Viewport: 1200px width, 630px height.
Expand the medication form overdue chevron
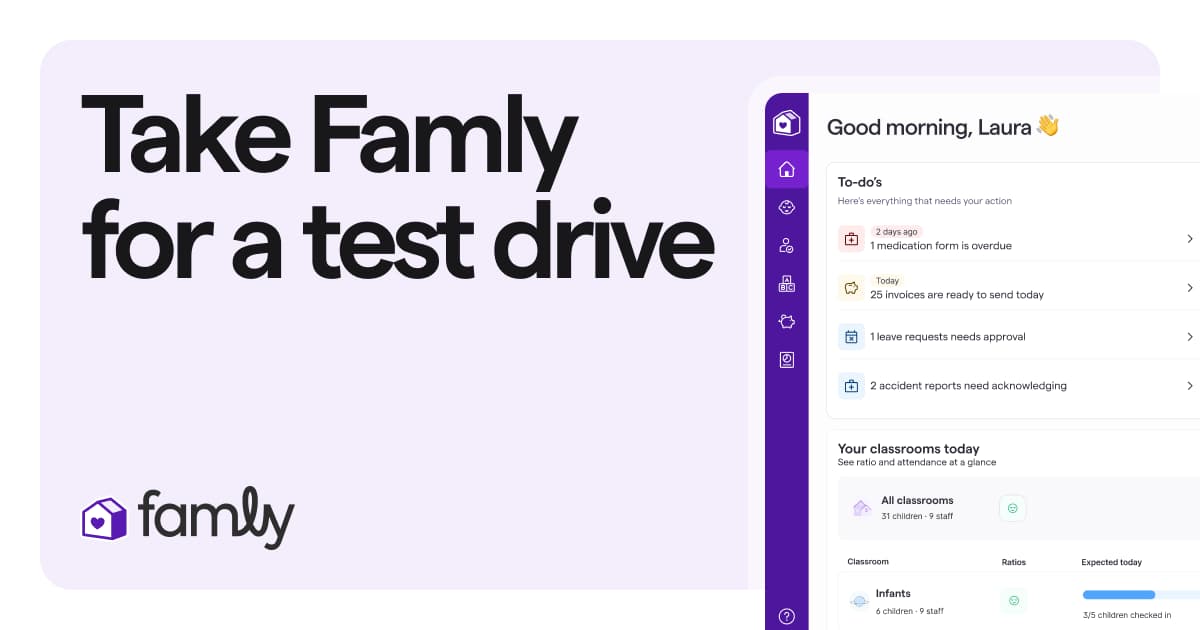1190,239
